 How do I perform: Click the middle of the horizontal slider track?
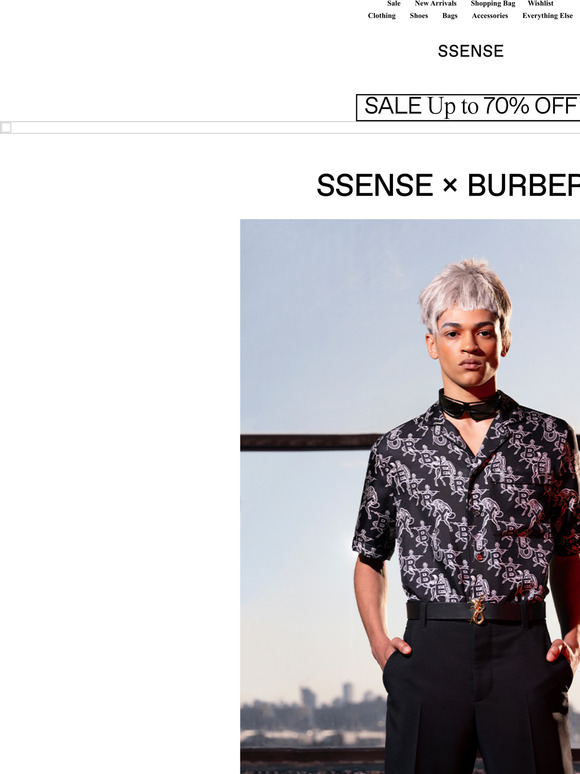point(290,127)
